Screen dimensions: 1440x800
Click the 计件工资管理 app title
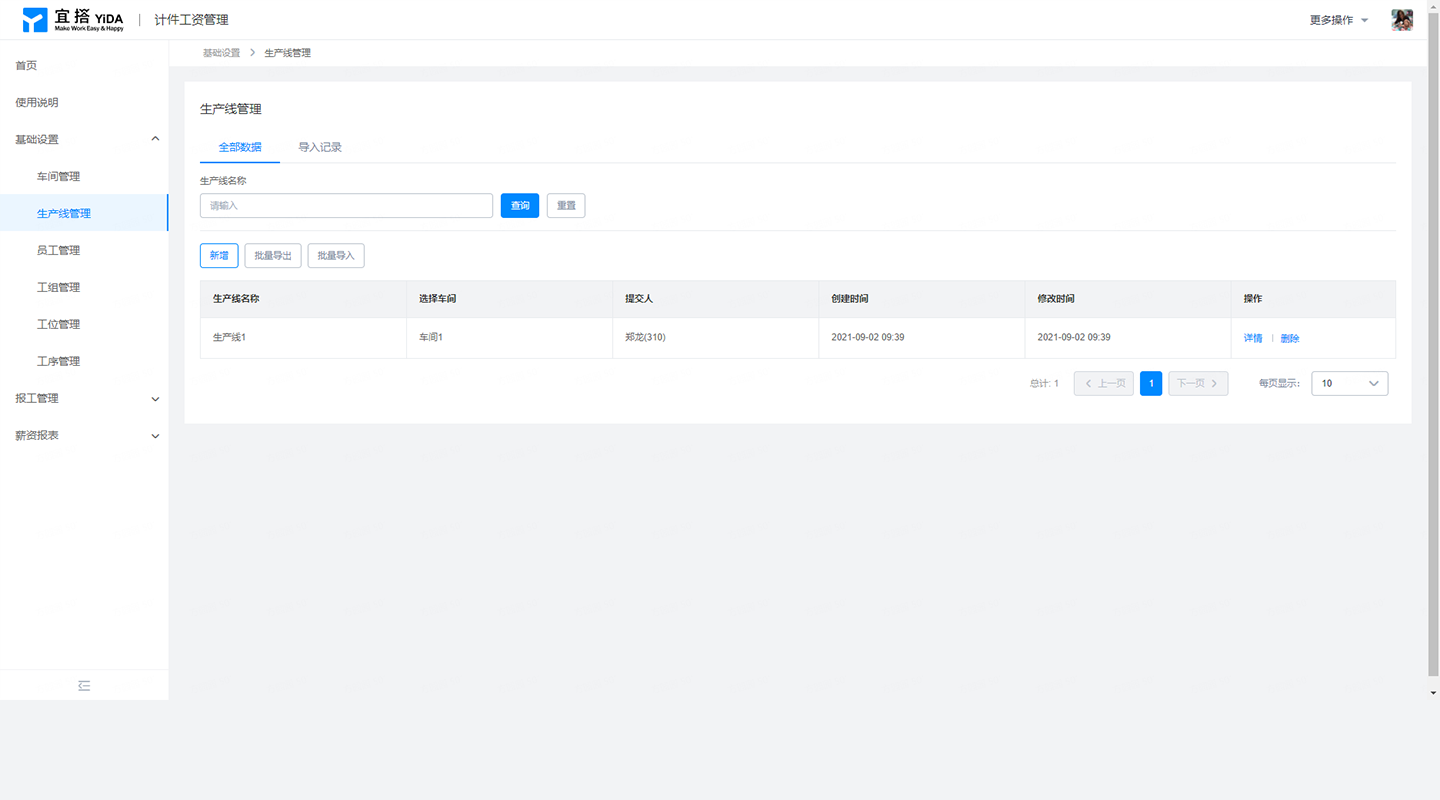point(191,20)
